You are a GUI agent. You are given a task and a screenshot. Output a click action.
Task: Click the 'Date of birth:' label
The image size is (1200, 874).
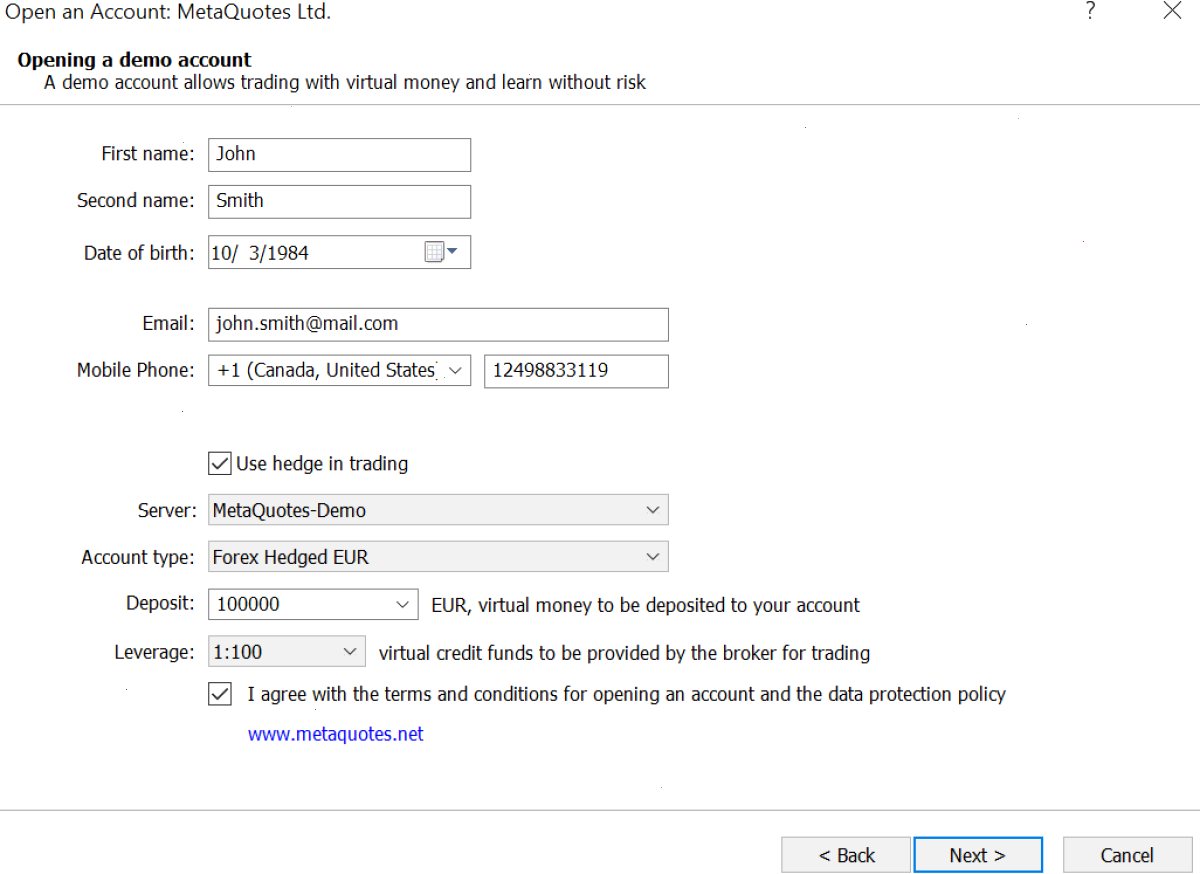pos(140,253)
